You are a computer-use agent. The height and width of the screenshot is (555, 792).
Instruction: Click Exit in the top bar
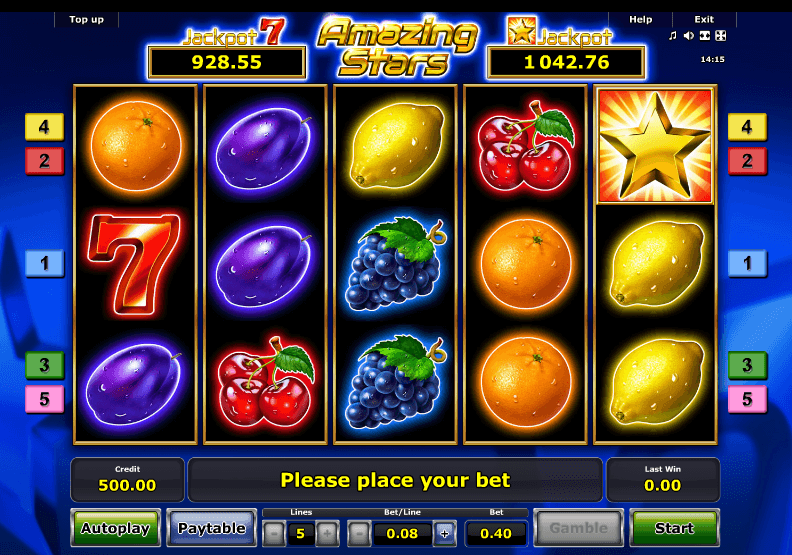coord(704,20)
